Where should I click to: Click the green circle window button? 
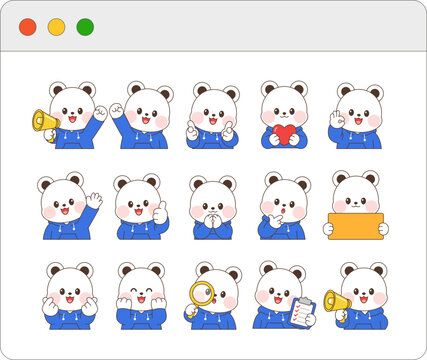pos(85,27)
